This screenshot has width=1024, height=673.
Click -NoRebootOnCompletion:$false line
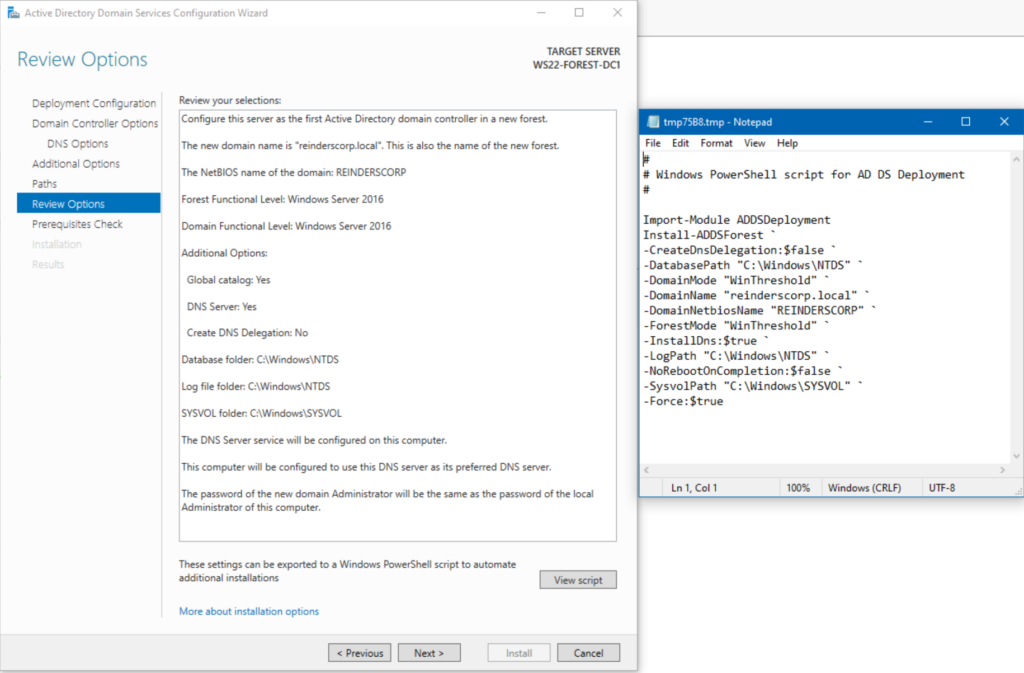click(x=743, y=371)
